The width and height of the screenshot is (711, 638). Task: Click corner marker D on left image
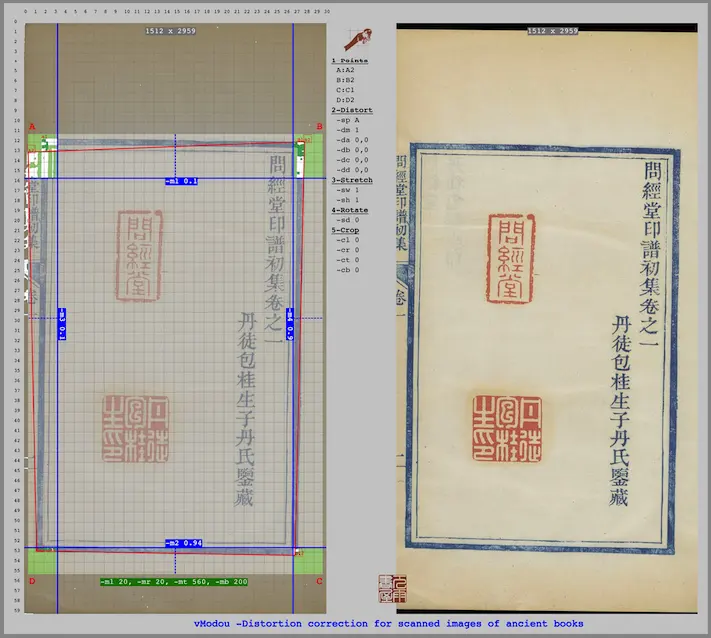[32, 581]
